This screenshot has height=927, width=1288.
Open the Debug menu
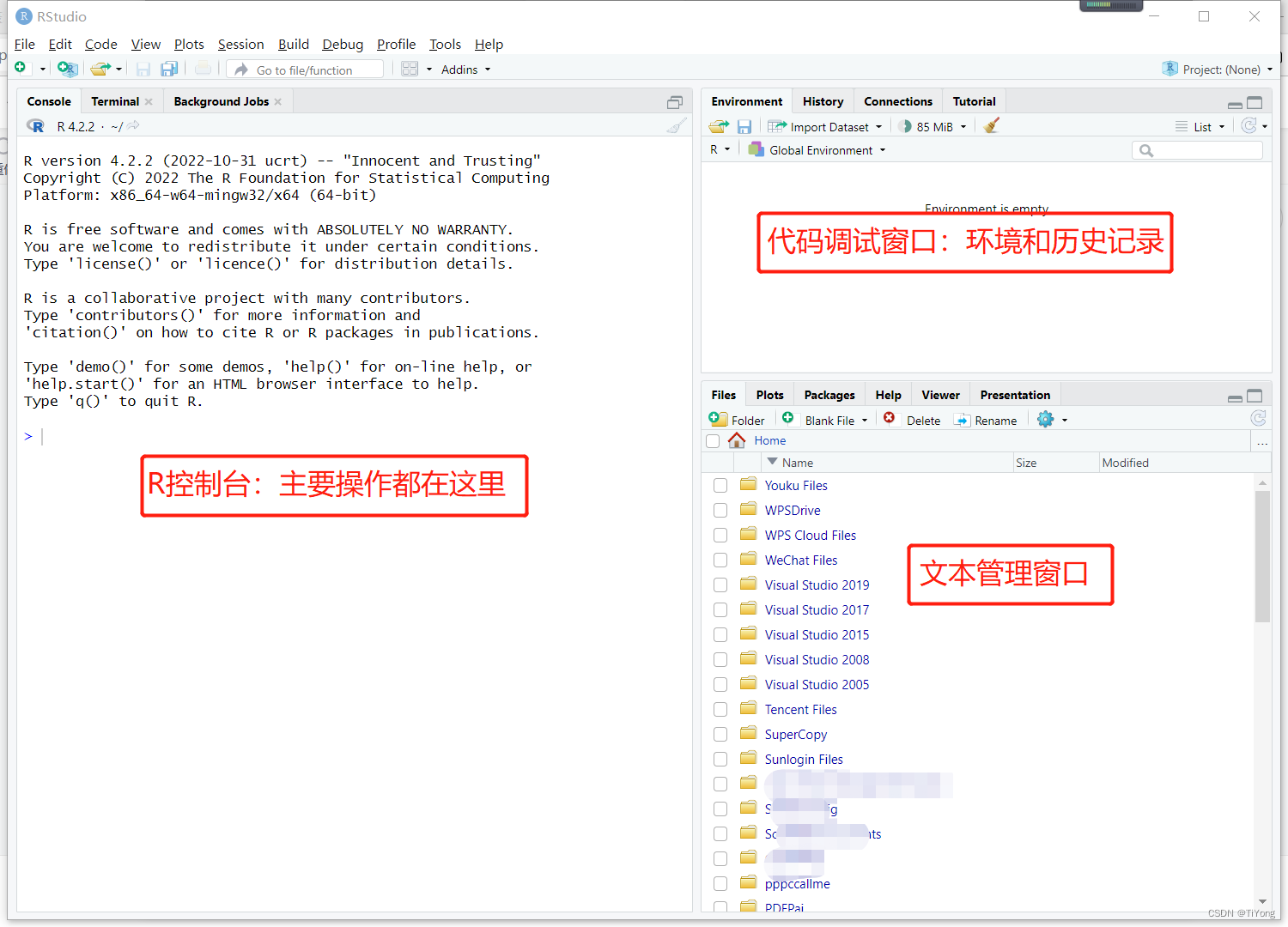[343, 45]
